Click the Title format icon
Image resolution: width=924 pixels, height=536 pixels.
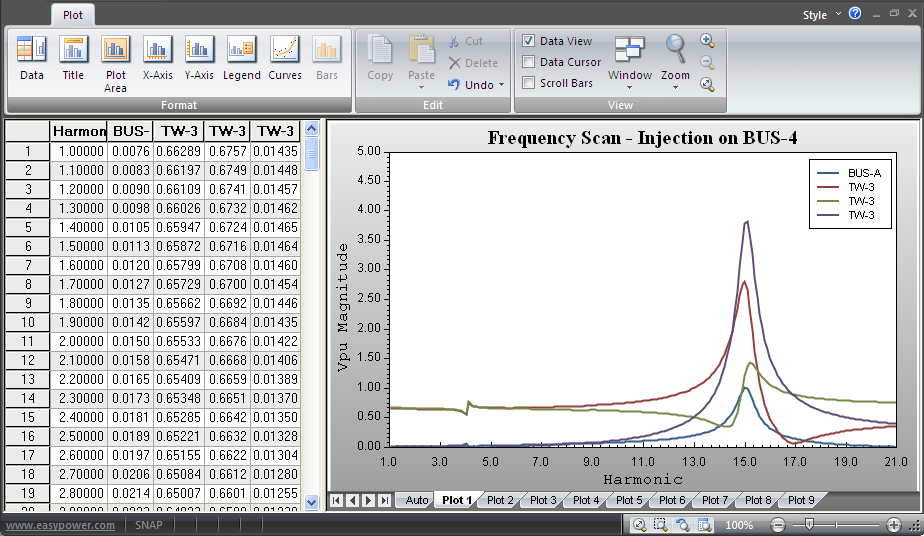[73, 58]
